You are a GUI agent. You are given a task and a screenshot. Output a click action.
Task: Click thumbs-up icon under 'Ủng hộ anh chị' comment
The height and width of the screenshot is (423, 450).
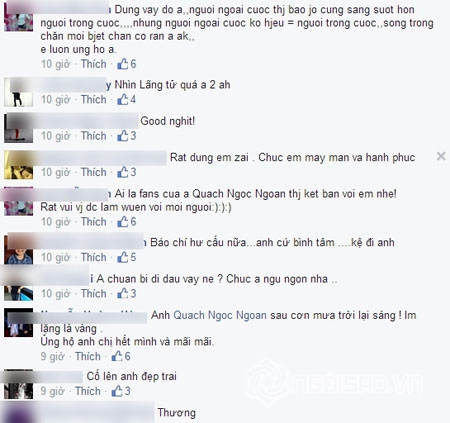[117, 356]
